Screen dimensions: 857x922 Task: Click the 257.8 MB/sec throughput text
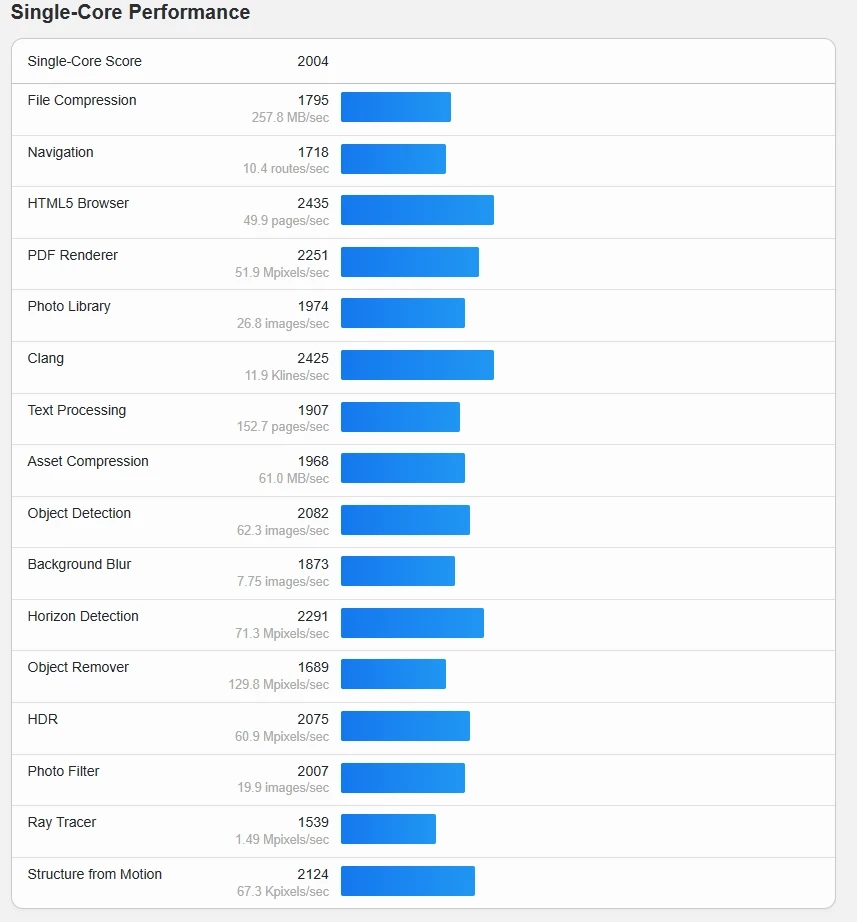coord(290,117)
